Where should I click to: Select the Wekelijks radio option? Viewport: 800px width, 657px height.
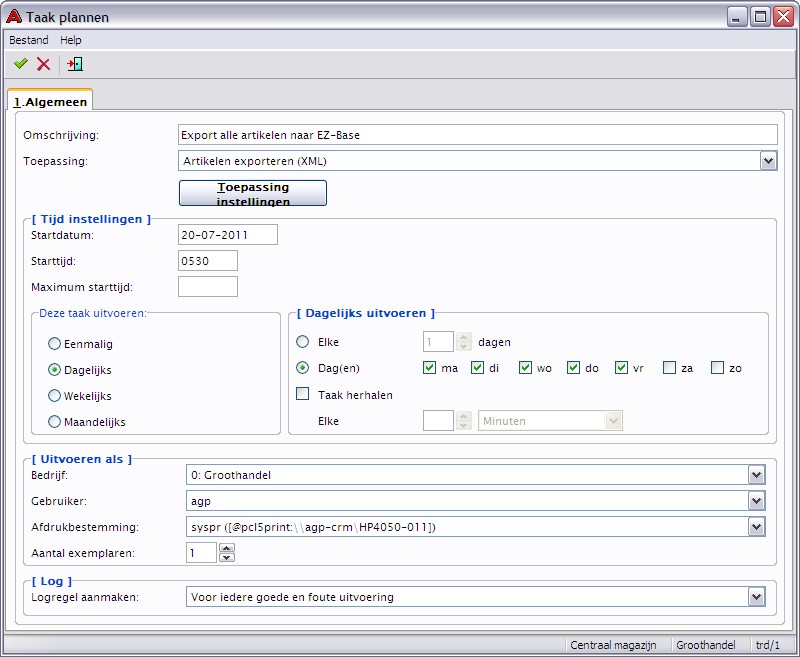pos(54,396)
